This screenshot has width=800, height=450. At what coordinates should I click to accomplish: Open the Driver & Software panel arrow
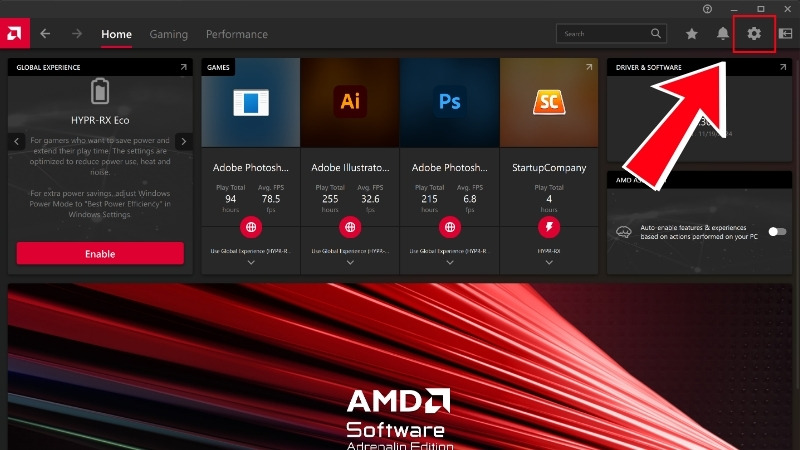click(783, 67)
